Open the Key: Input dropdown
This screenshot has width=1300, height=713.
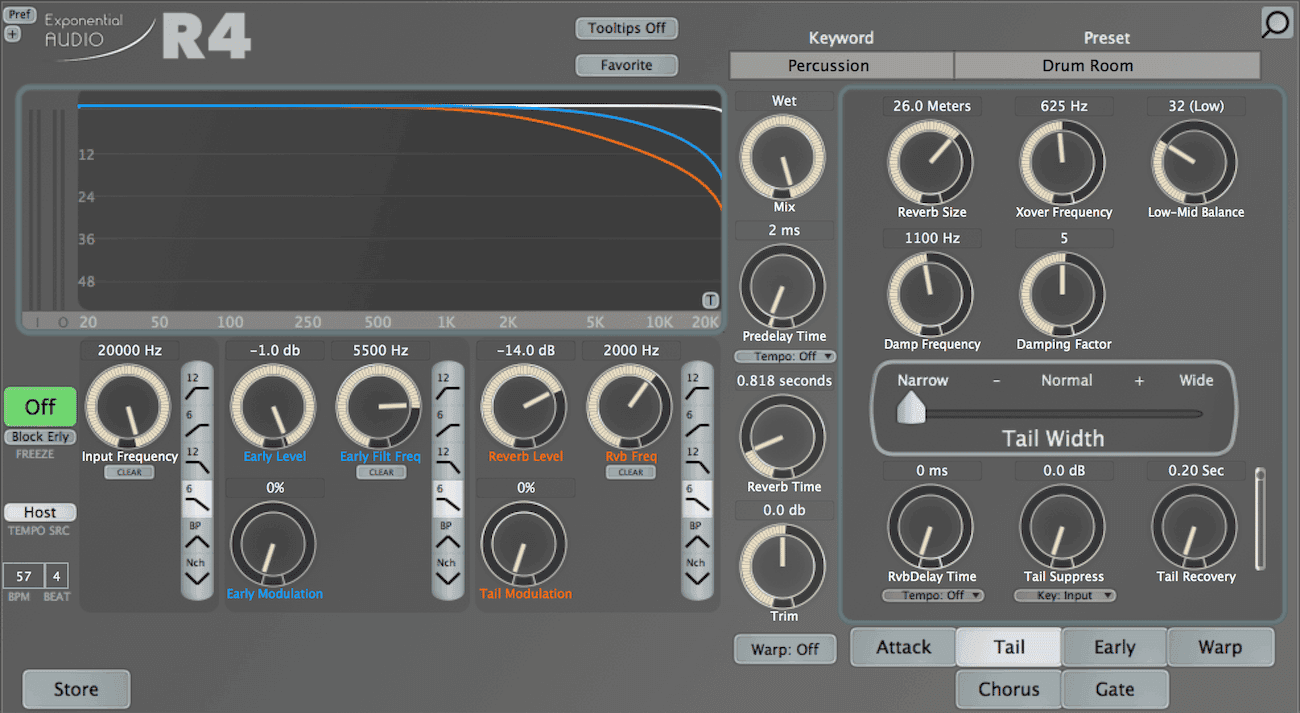(x=1064, y=595)
